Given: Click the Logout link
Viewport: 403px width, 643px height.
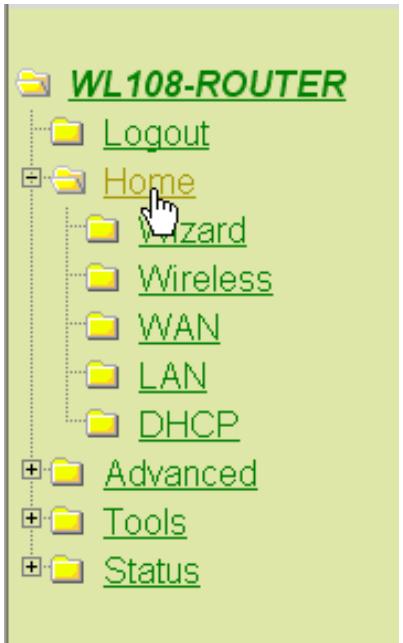Looking at the screenshot, I should click(x=157, y=134).
